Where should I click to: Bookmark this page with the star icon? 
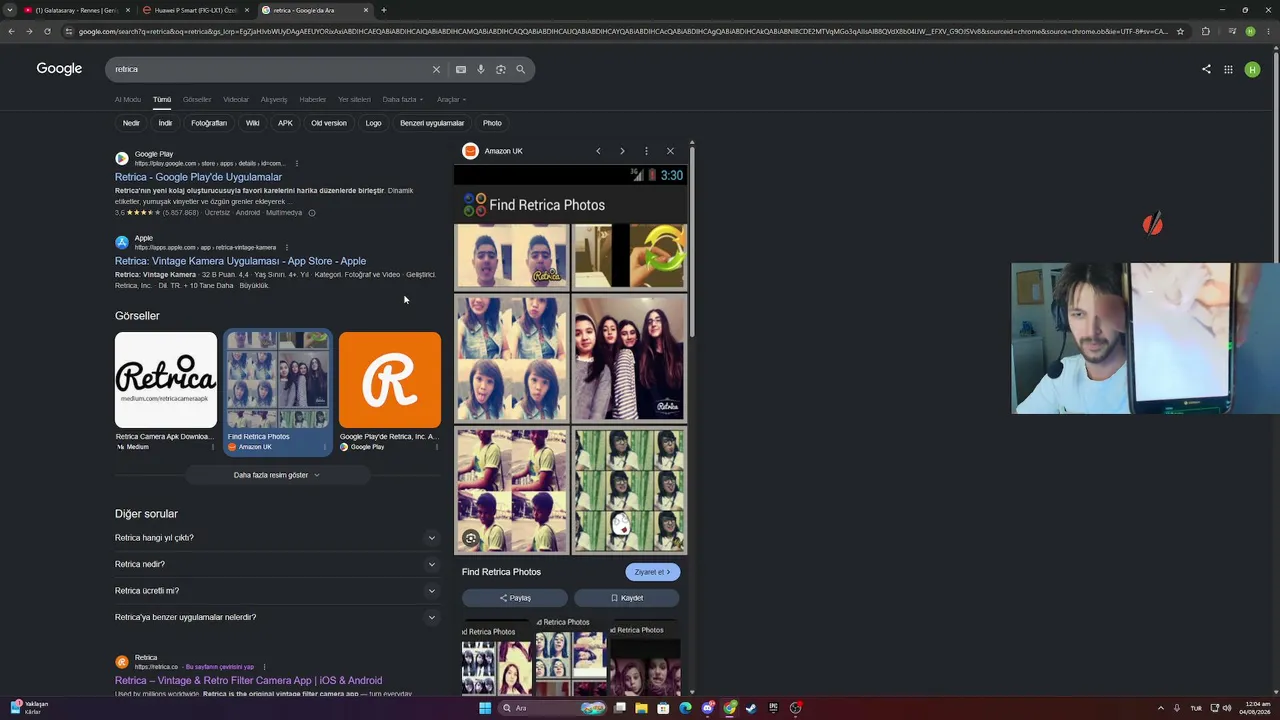[1180, 31]
